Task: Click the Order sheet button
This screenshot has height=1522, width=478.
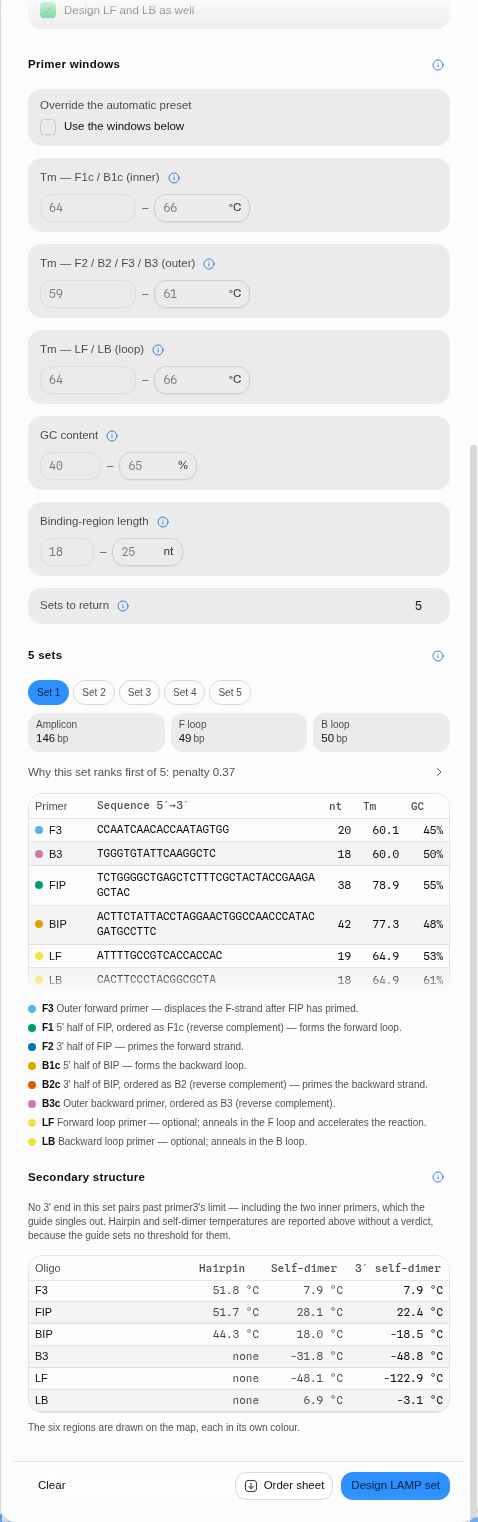Action: [x=284, y=1486]
